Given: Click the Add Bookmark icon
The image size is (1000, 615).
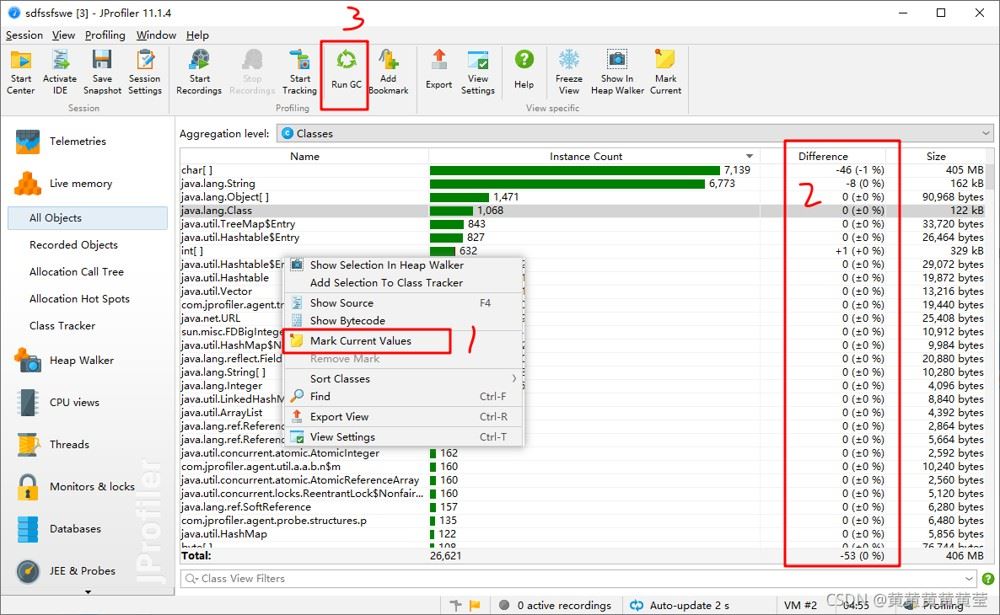Looking at the screenshot, I should 388,72.
